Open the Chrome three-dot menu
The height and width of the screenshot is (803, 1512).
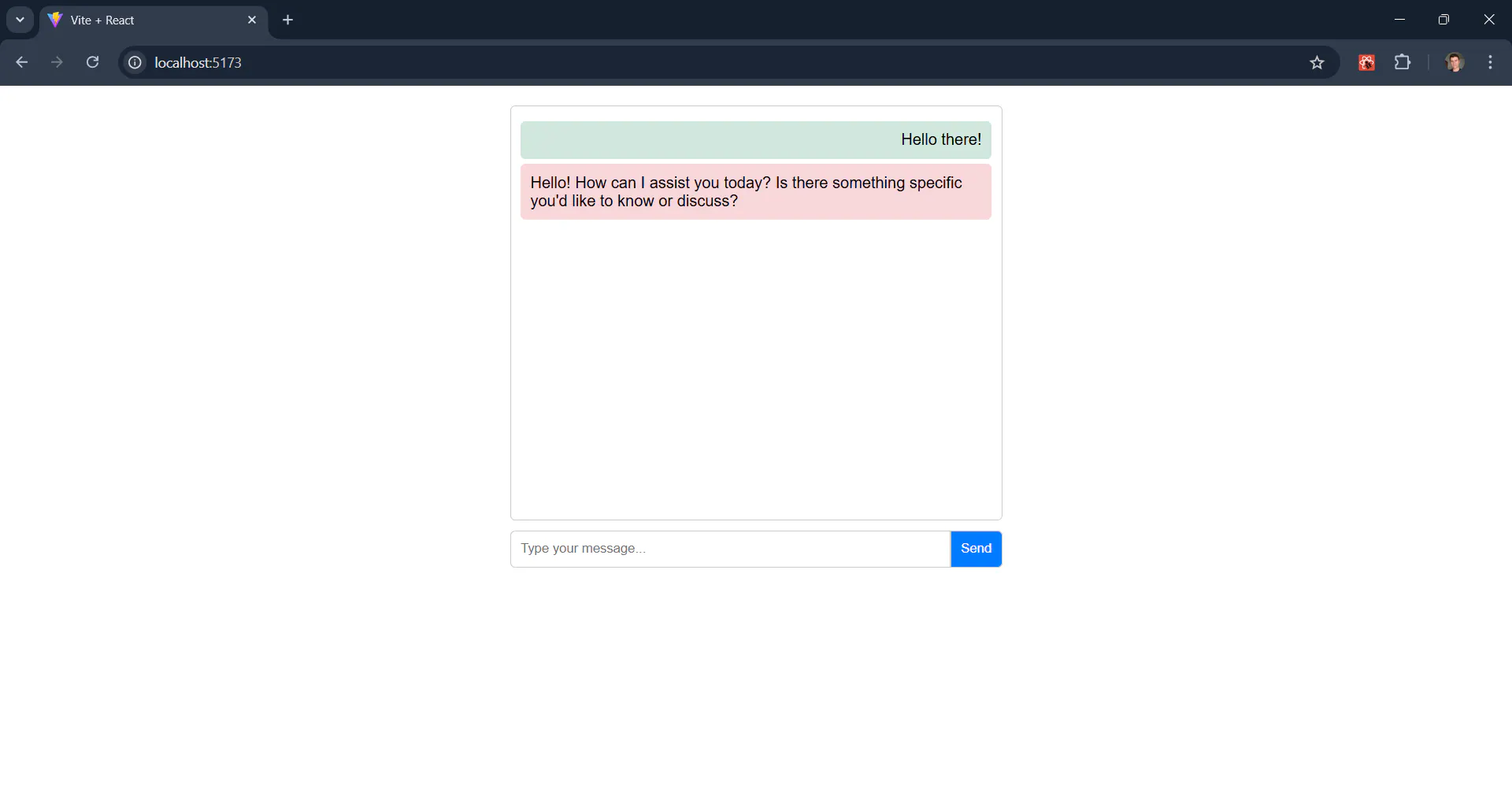(1490, 62)
